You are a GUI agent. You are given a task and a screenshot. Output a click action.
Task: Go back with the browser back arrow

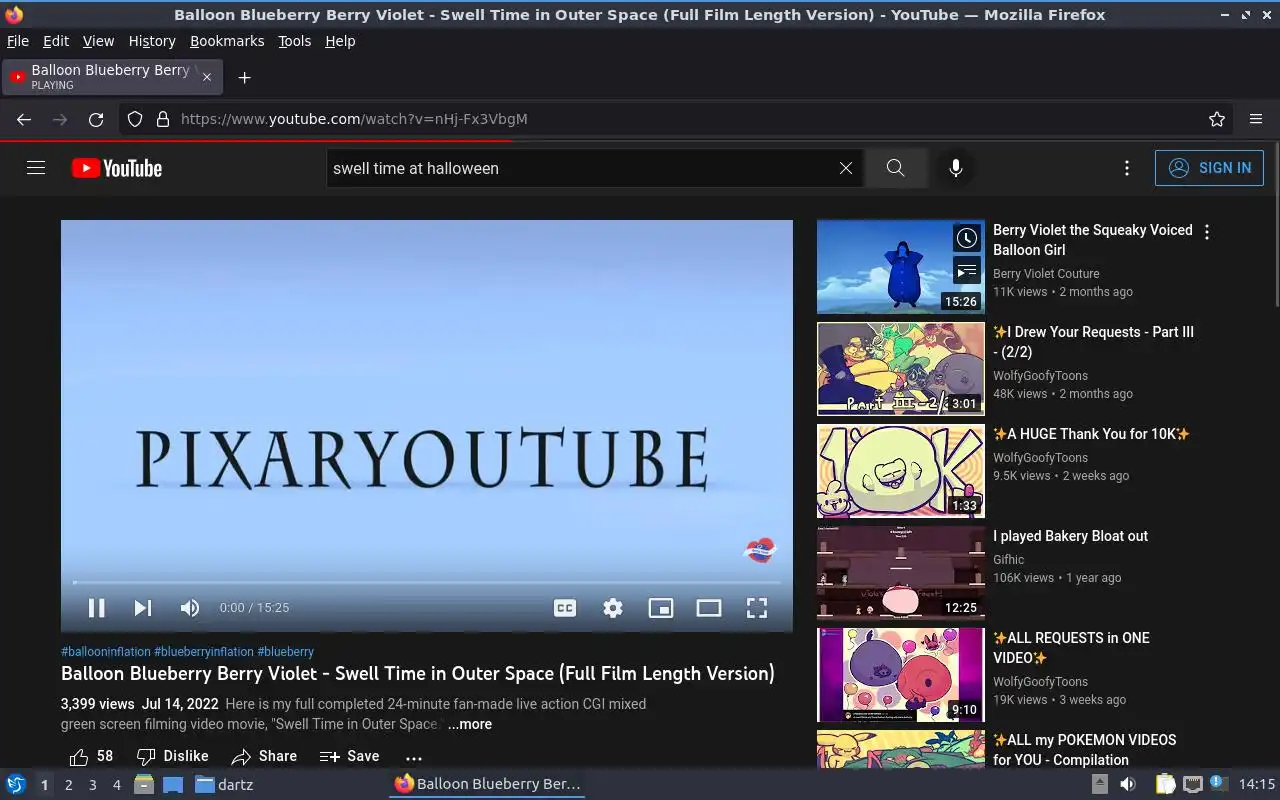click(x=24, y=119)
